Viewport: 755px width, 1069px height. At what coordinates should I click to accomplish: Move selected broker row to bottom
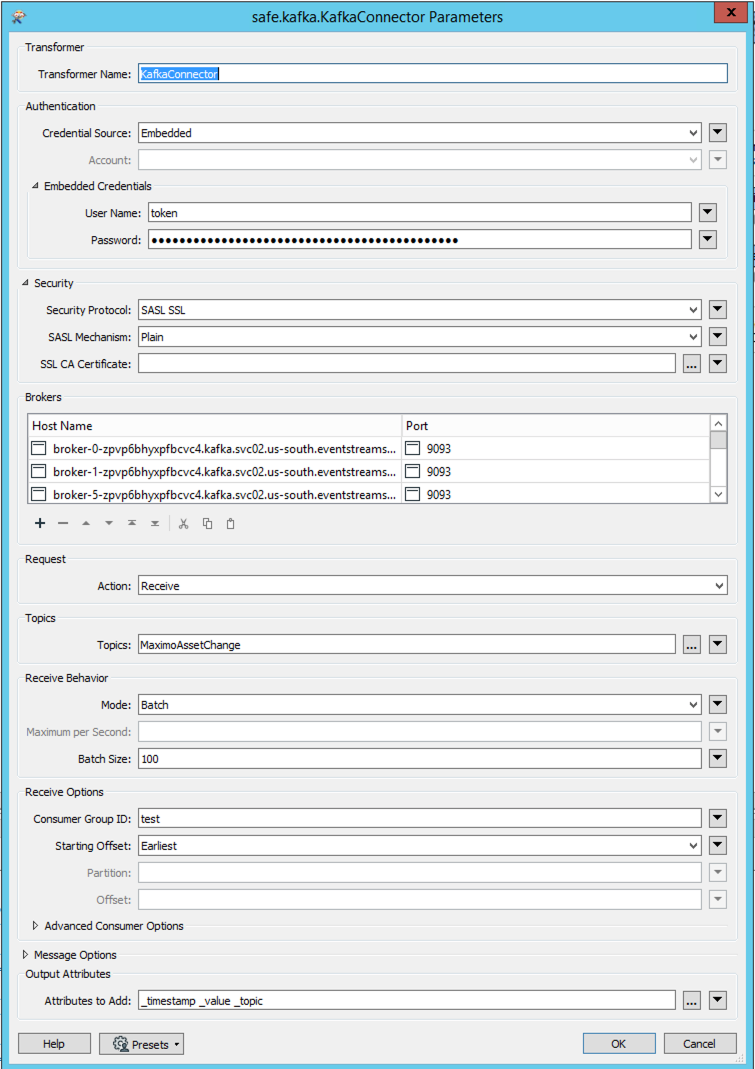point(155,523)
